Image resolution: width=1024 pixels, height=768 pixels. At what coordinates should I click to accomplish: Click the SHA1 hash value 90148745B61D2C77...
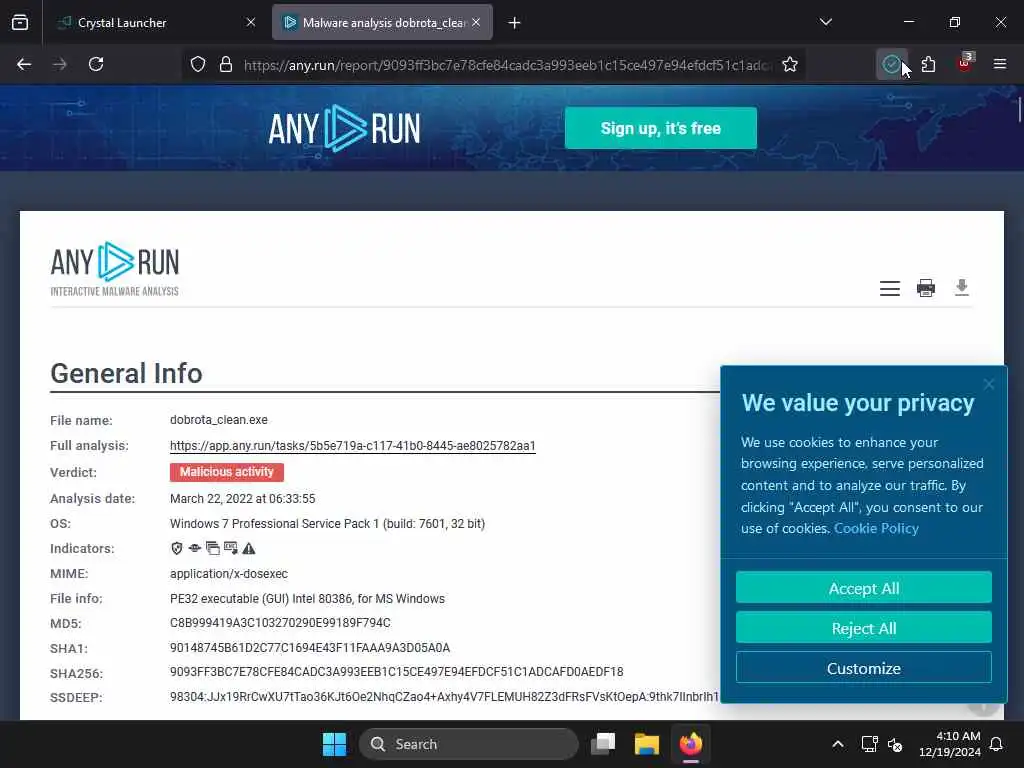pos(310,648)
